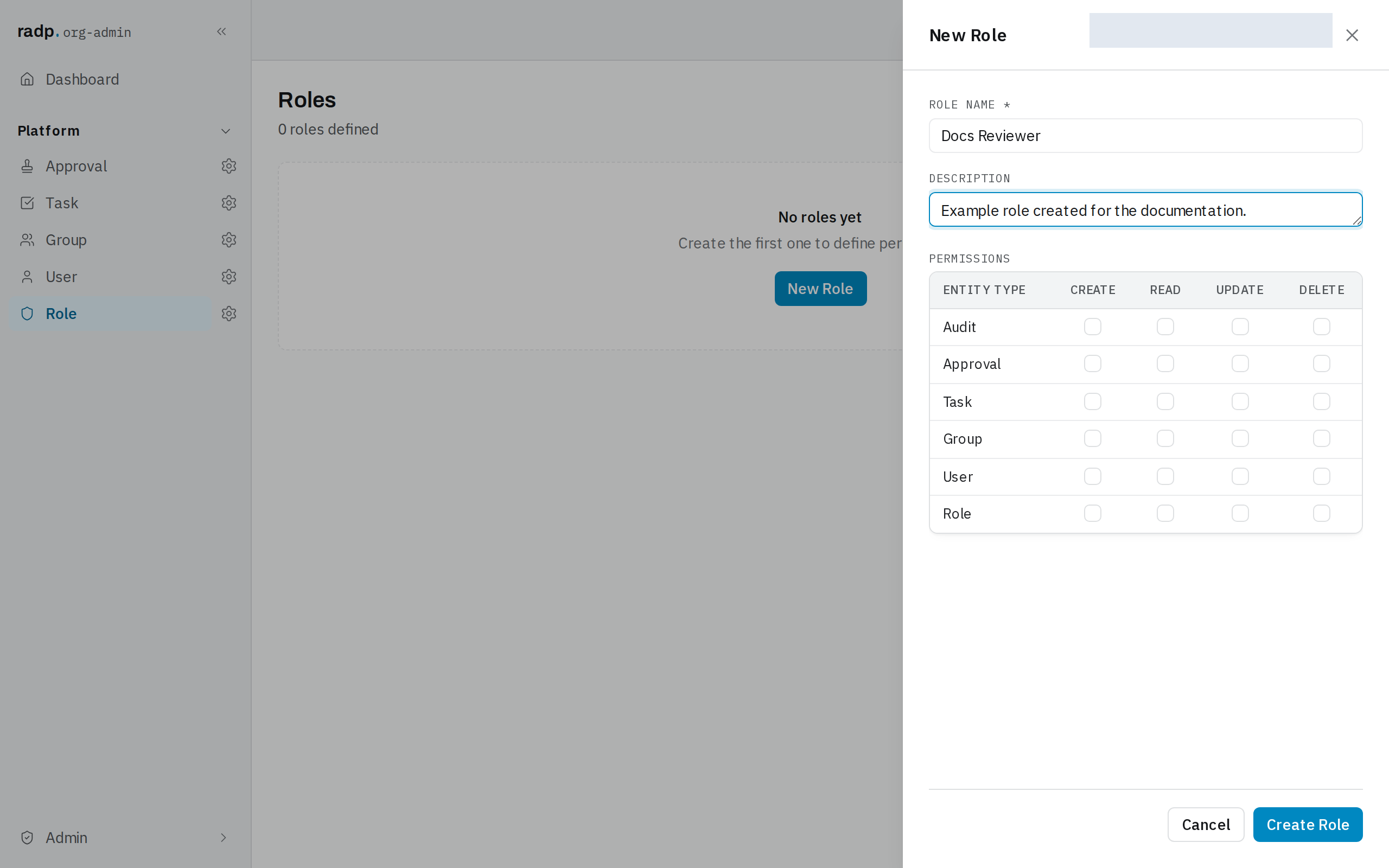The image size is (1389, 868).
Task: Enable Read permission for Approval
Action: [x=1165, y=363]
